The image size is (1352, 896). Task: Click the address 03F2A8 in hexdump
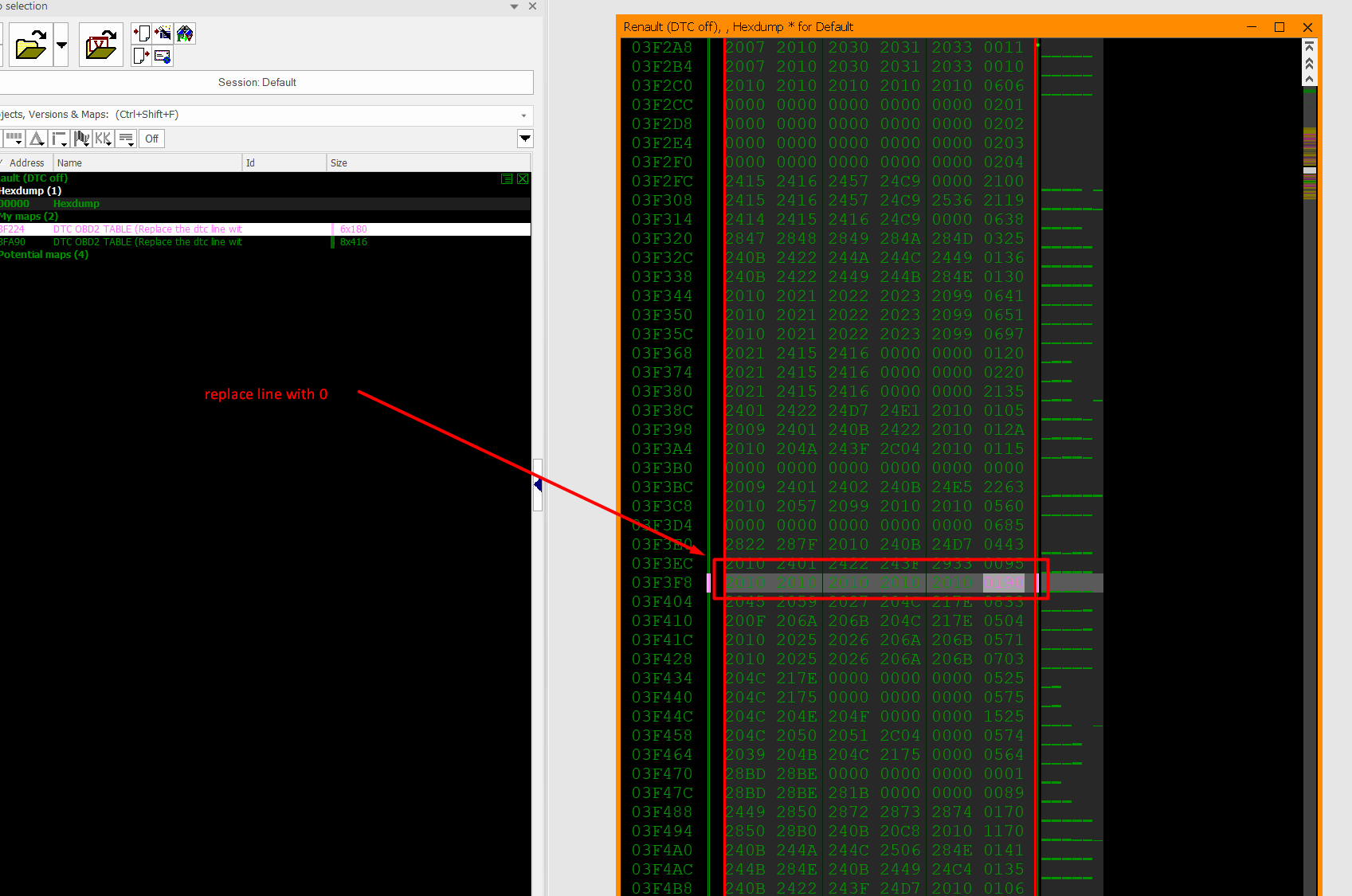tap(662, 48)
